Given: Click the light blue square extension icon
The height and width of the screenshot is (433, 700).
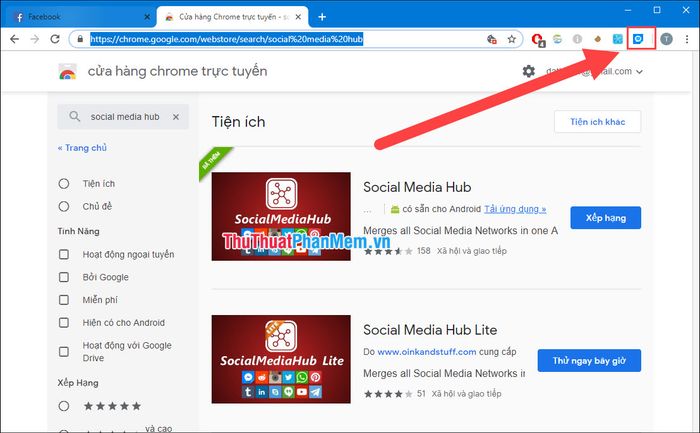Looking at the screenshot, I should click(617, 39).
